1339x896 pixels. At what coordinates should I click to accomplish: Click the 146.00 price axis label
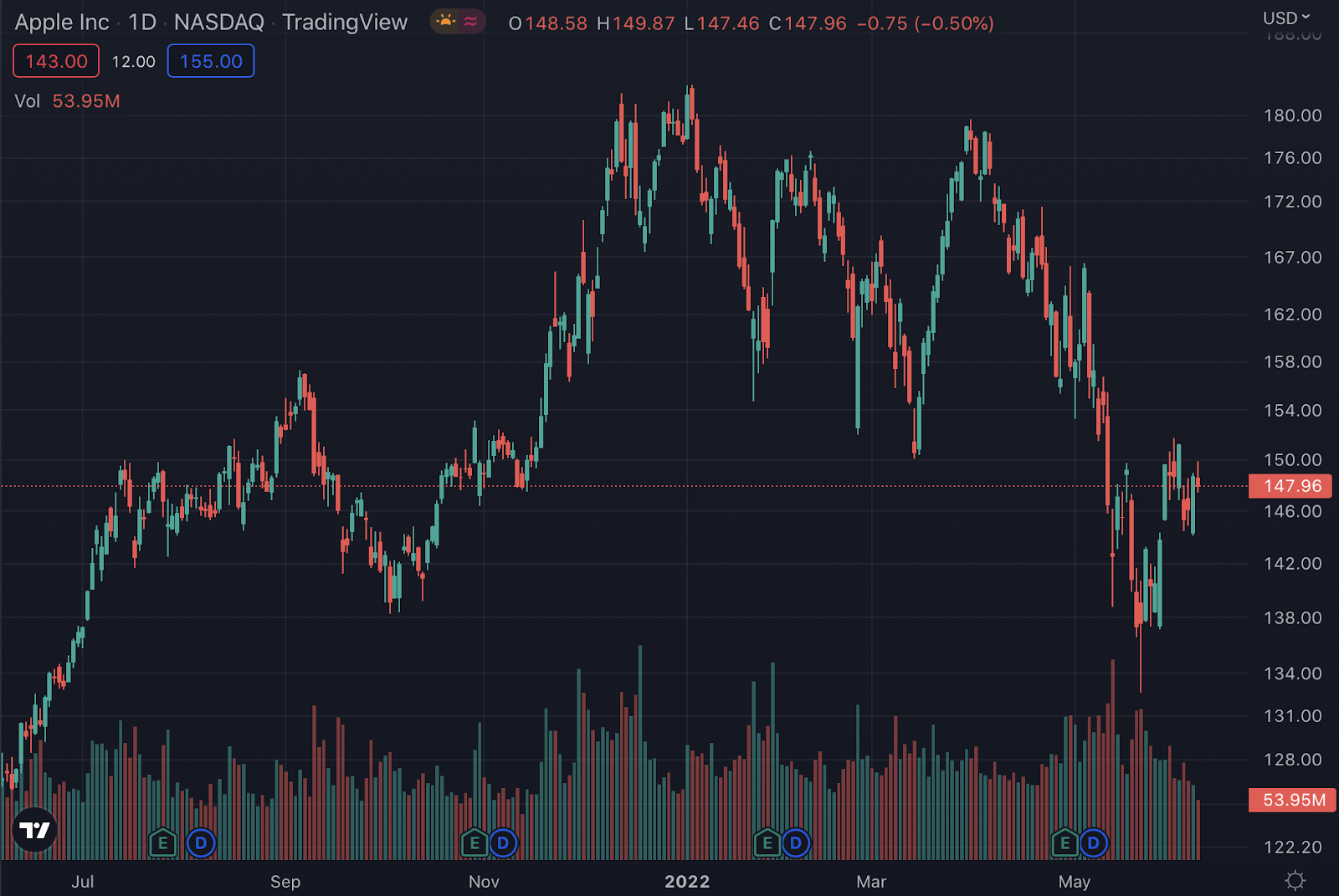point(1293,511)
